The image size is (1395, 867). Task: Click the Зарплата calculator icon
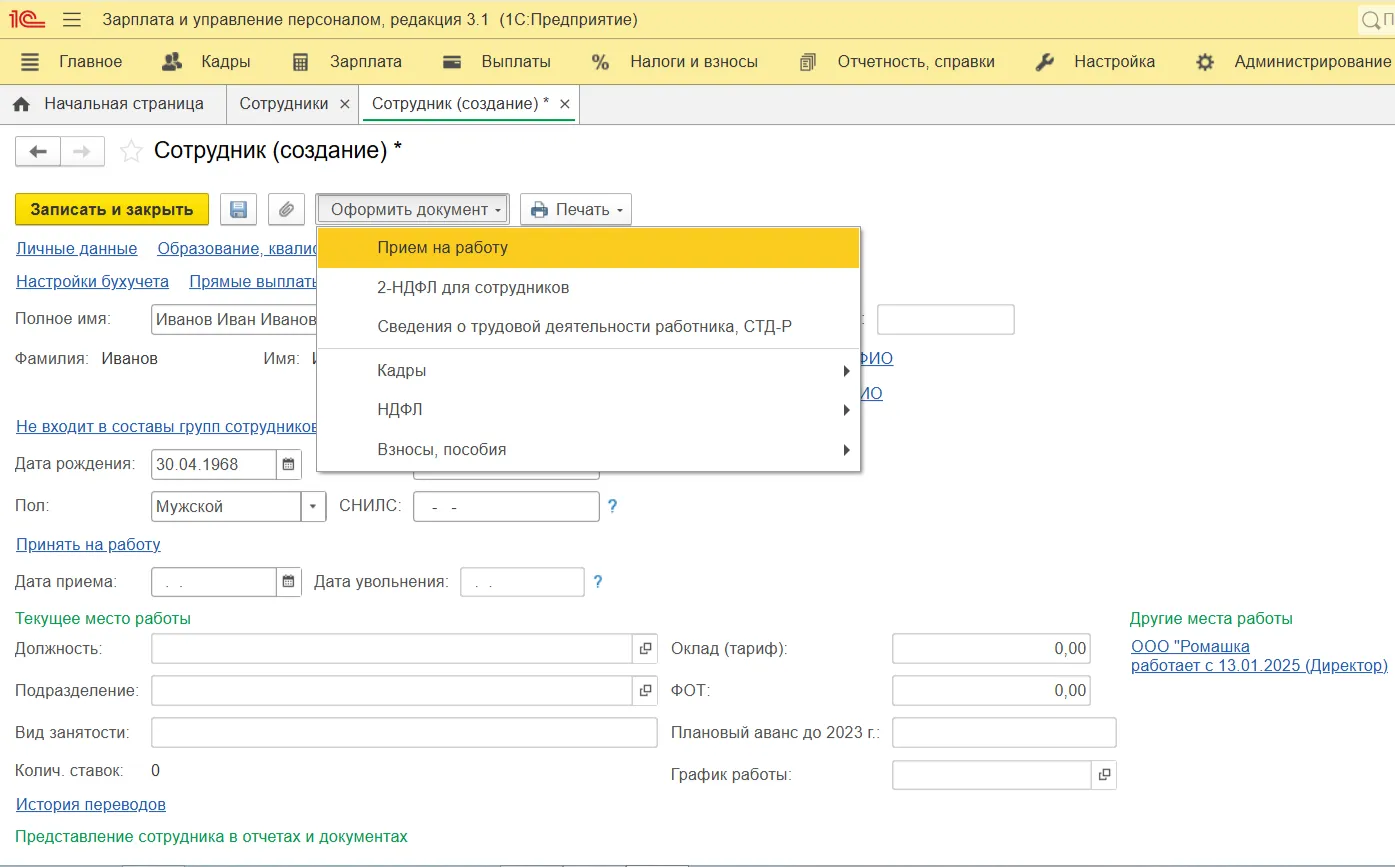(x=301, y=62)
